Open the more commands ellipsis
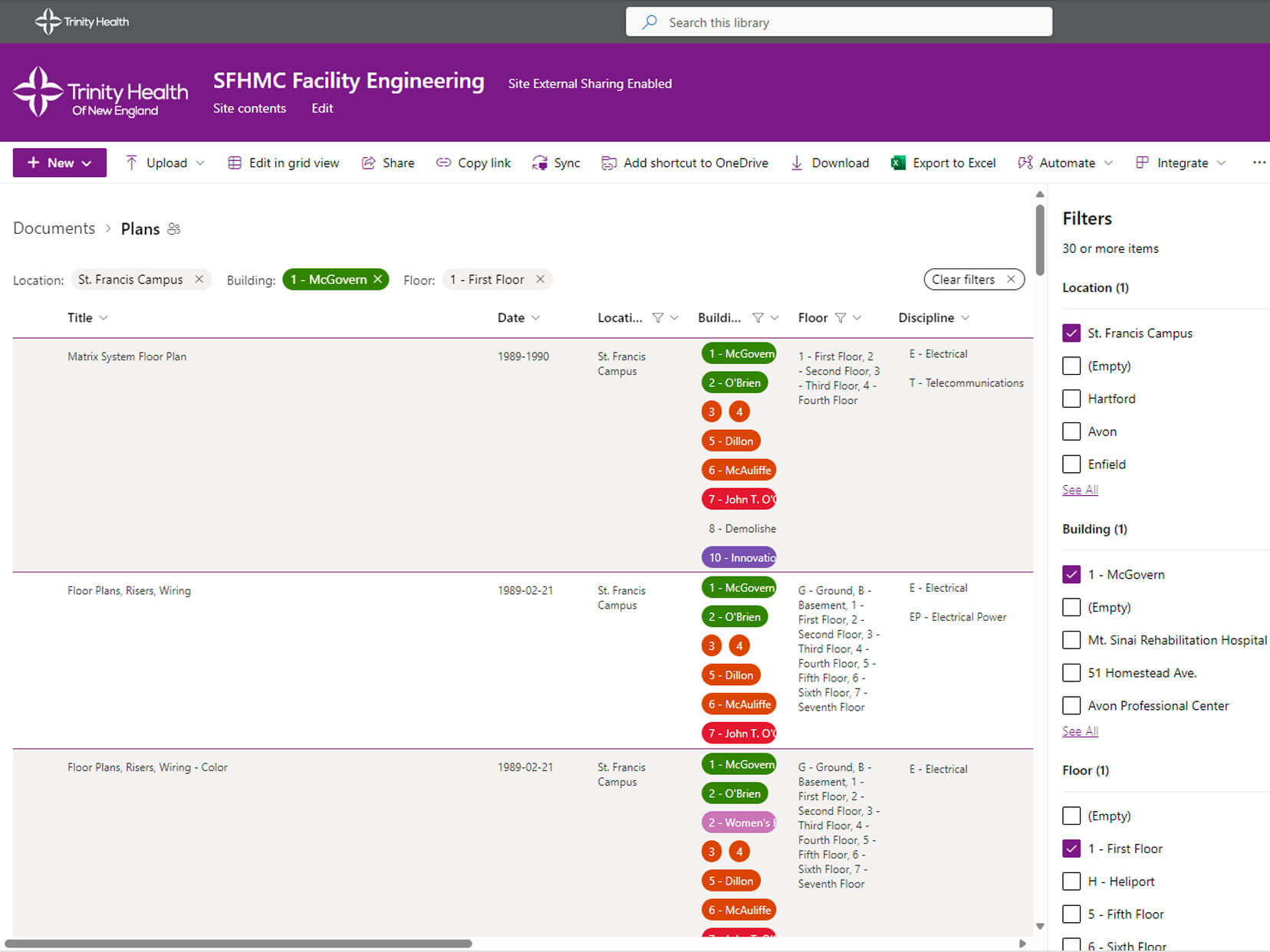This screenshot has width=1270, height=952. [x=1258, y=162]
